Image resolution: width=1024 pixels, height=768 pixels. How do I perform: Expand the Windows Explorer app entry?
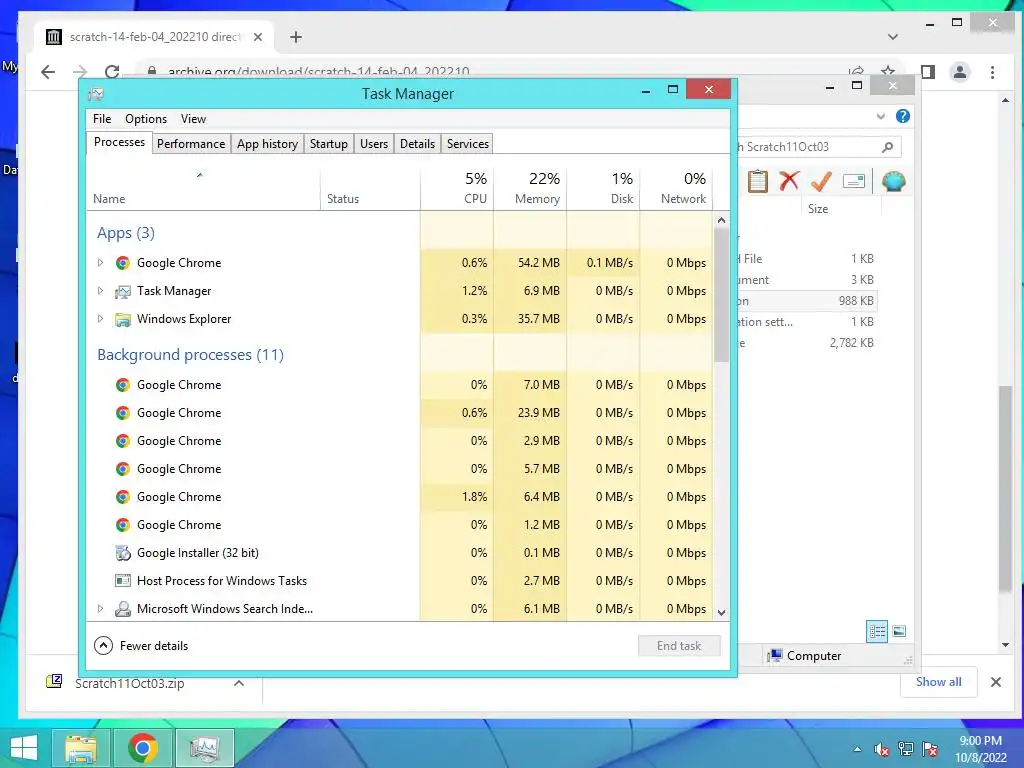[x=100, y=319]
